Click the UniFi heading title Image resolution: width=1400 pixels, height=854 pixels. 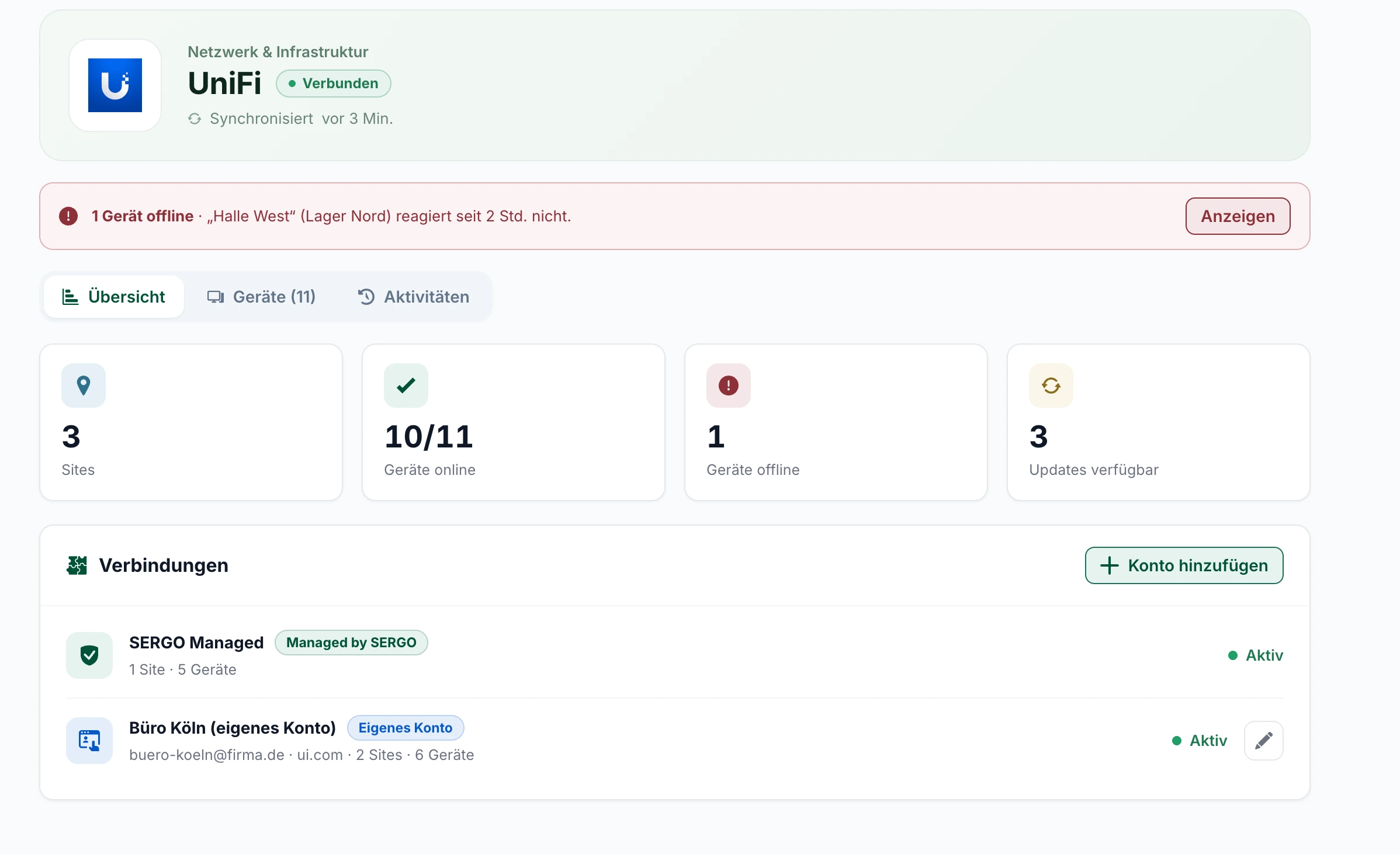click(225, 84)
